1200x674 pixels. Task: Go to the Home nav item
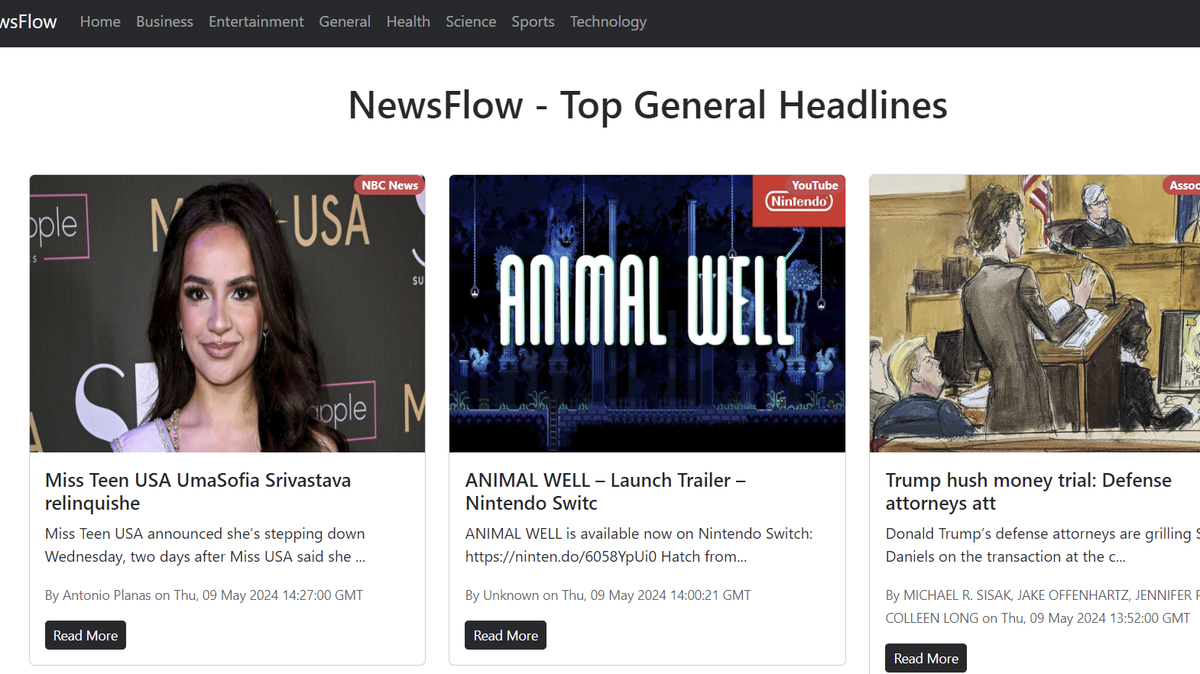[100, 21]
